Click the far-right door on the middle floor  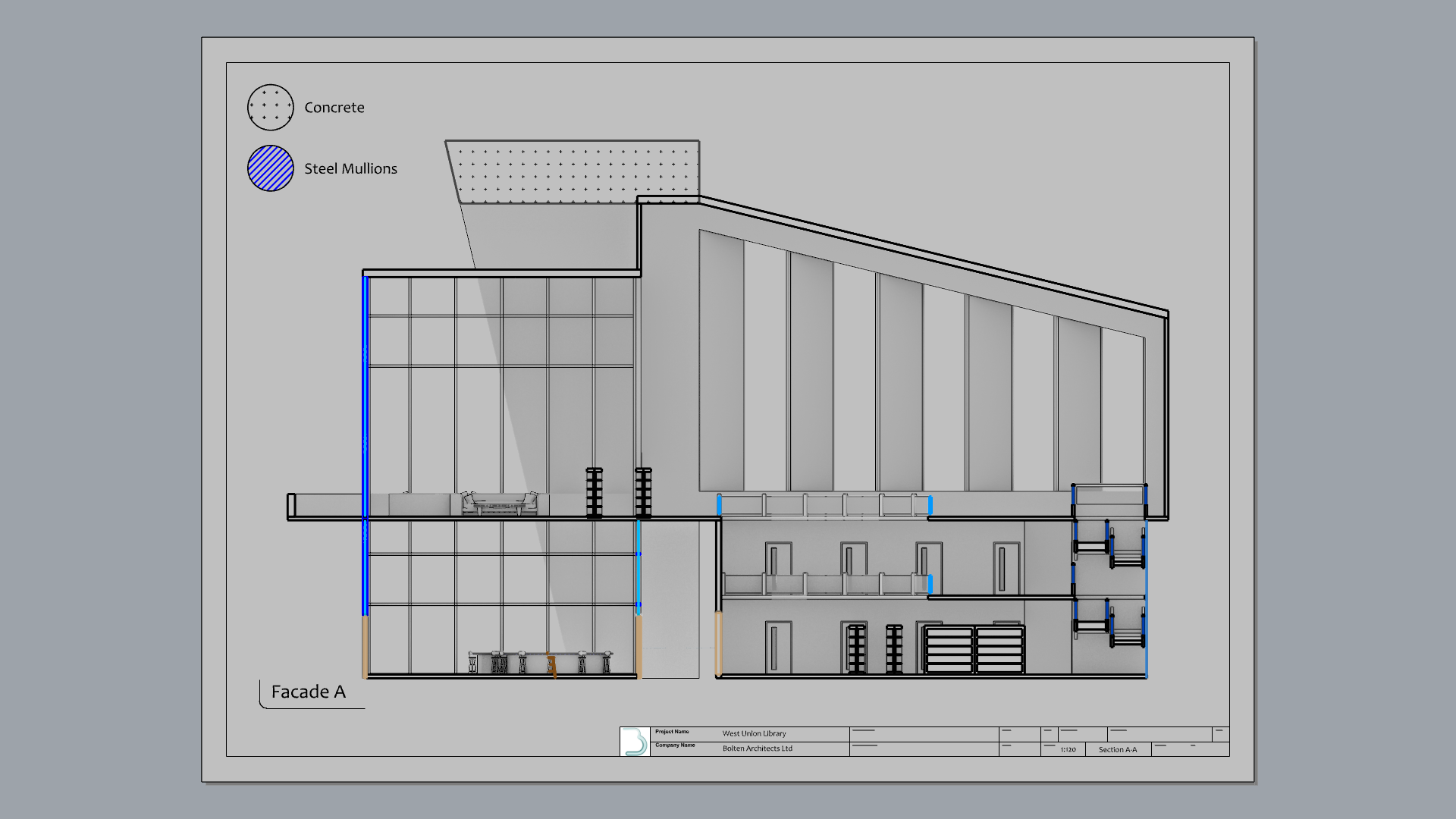click(1006, 568)
